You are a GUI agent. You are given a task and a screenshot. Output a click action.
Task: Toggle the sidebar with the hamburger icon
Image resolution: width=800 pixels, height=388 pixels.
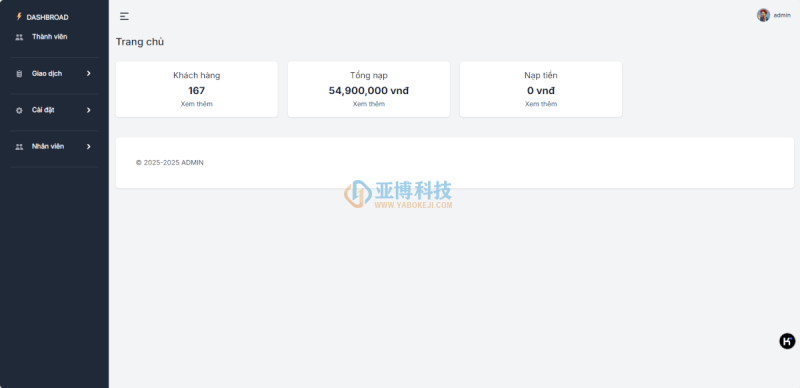[124, 16]
